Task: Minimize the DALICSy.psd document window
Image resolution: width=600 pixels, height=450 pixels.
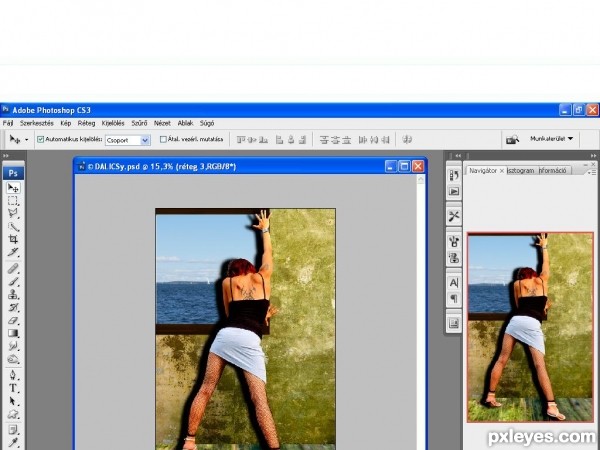Action: point(391,166)
